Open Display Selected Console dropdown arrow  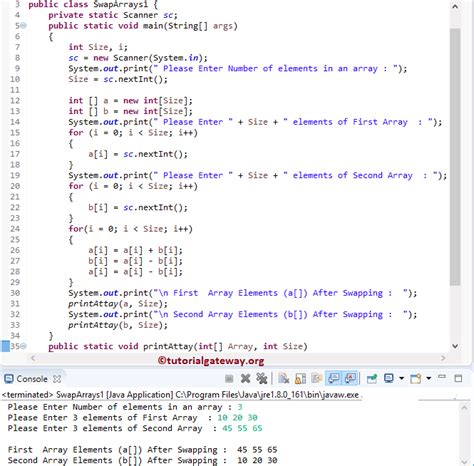pyautogui.click(x=402, y=378)
